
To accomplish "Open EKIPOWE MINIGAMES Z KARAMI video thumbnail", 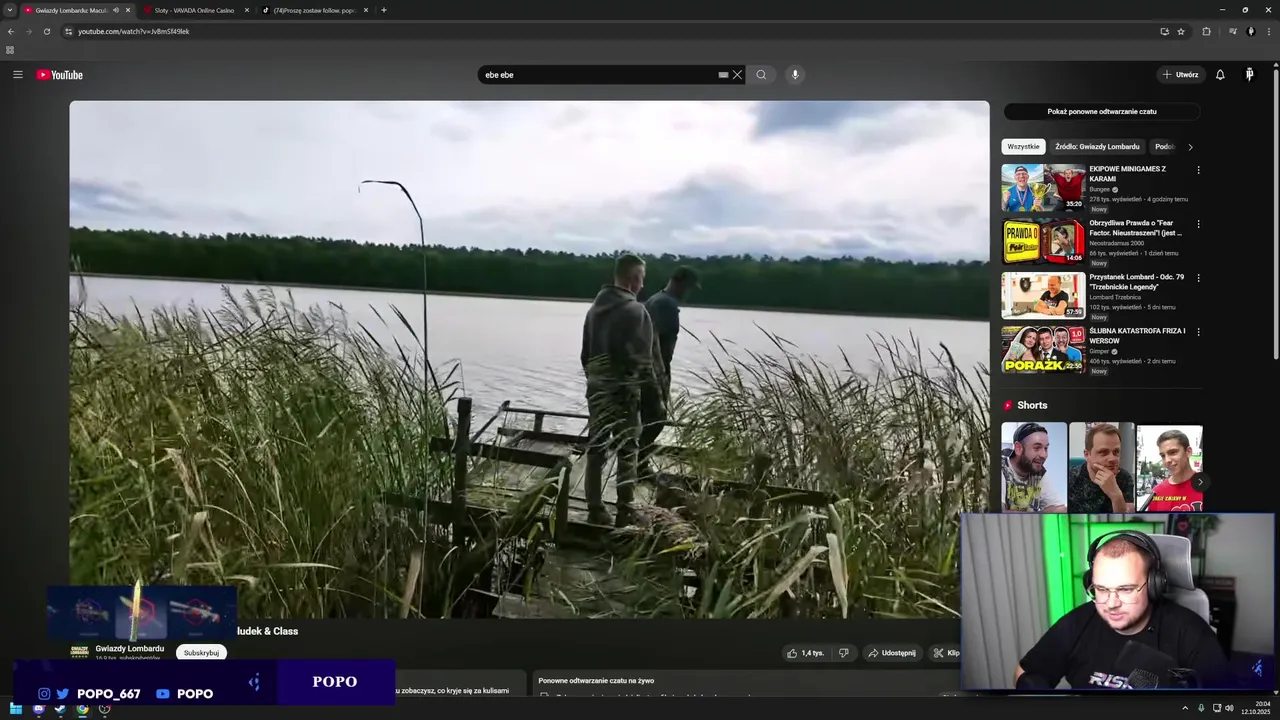I will pos(1043,187).
